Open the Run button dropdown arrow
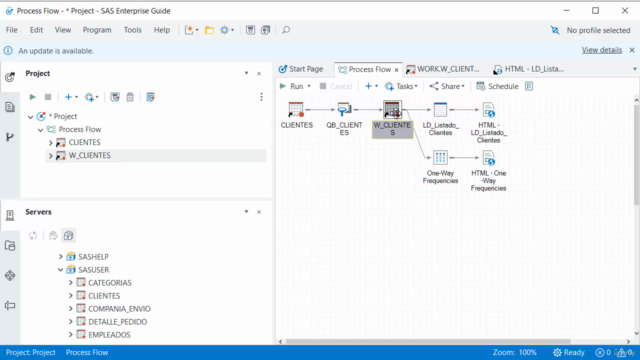 click(309, 86)
